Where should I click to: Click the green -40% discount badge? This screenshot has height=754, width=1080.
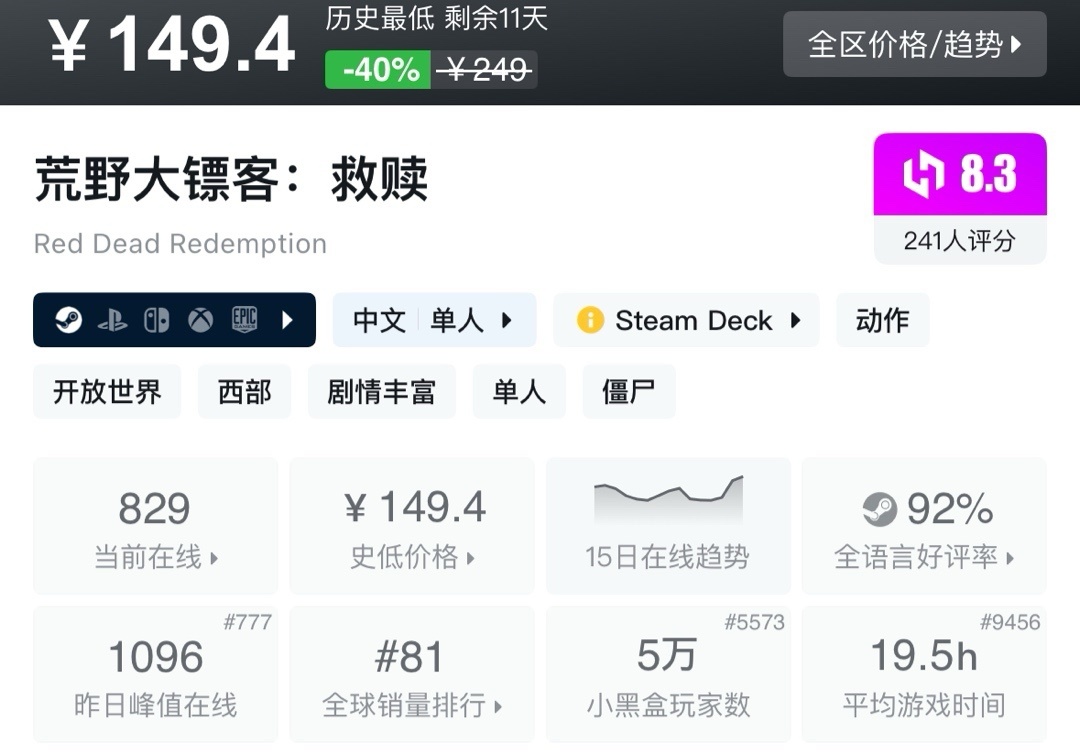coord(378,70)
